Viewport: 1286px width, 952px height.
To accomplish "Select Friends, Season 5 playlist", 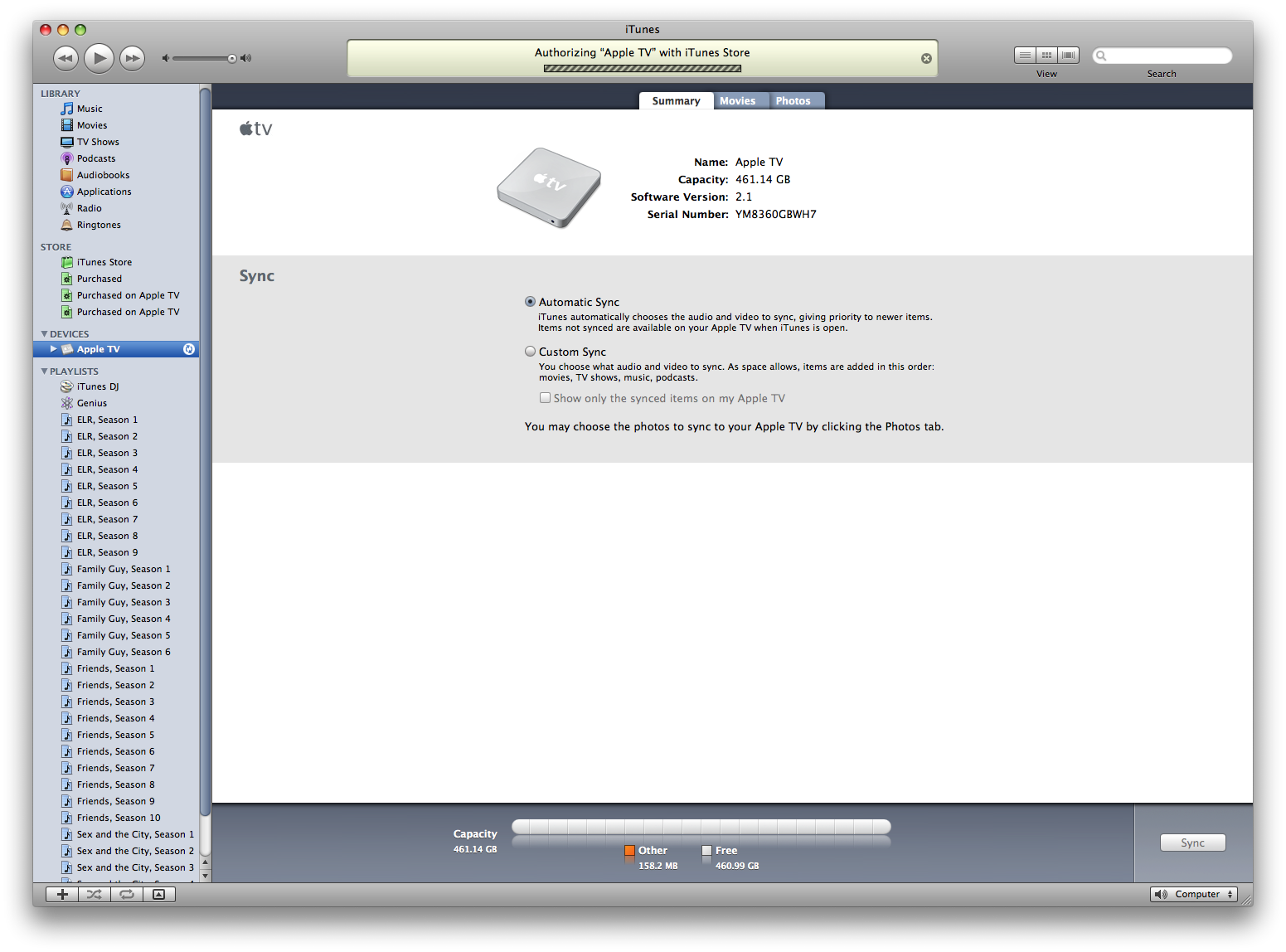I will tap(116, 735).
